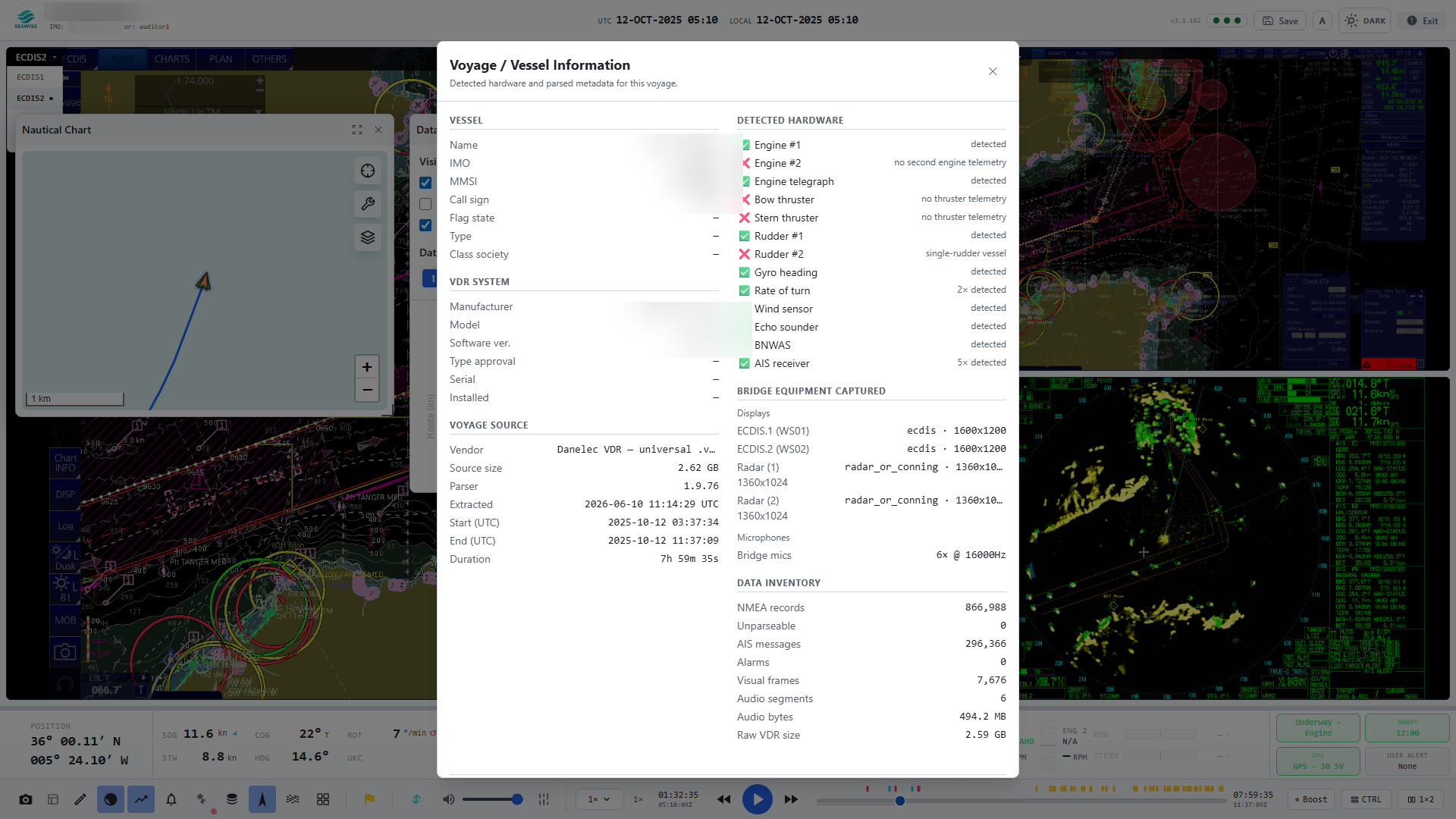The width and height of the screenshot is (1456, 819).
Task: Click the USER ALERT None status box
Action: coord(1407,761)
